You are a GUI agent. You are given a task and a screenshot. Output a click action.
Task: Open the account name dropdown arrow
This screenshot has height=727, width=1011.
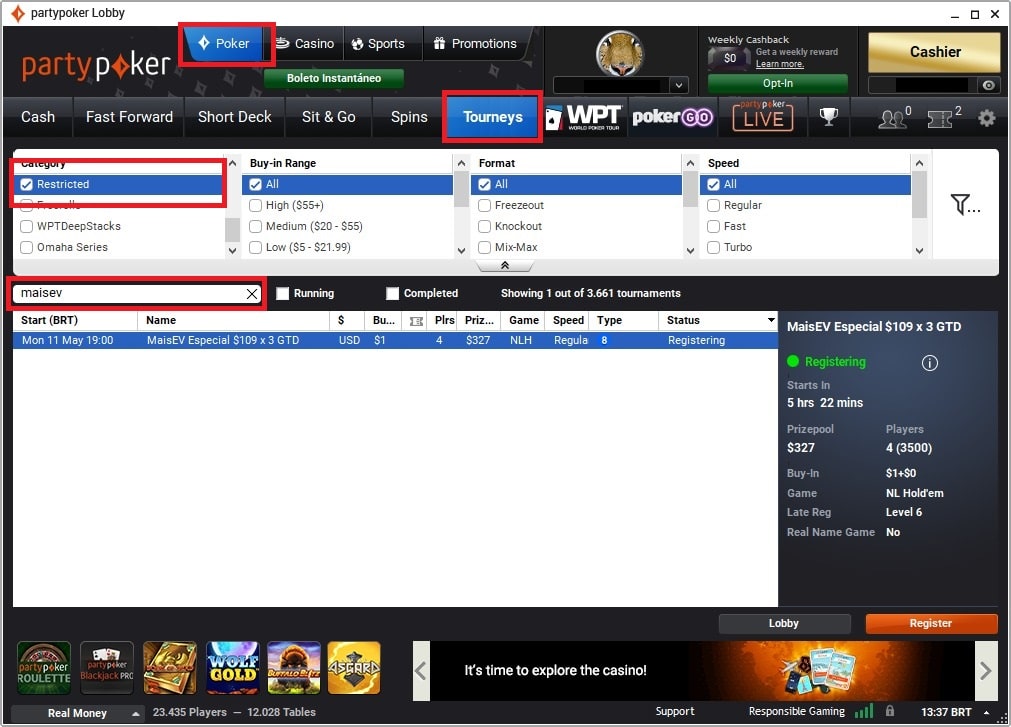[678, 85]
